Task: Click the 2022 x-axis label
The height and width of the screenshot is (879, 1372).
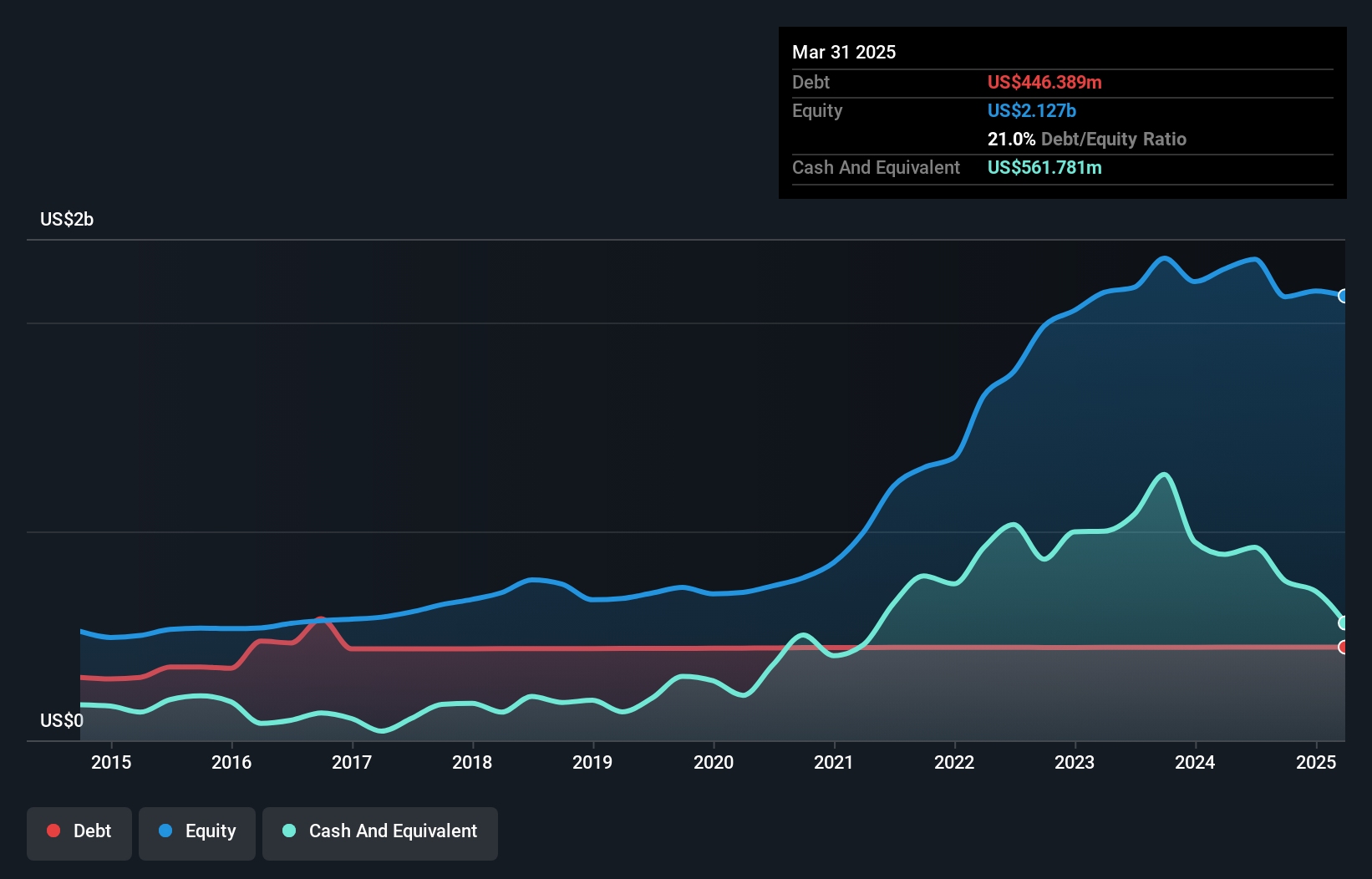Action: (954, 762)
